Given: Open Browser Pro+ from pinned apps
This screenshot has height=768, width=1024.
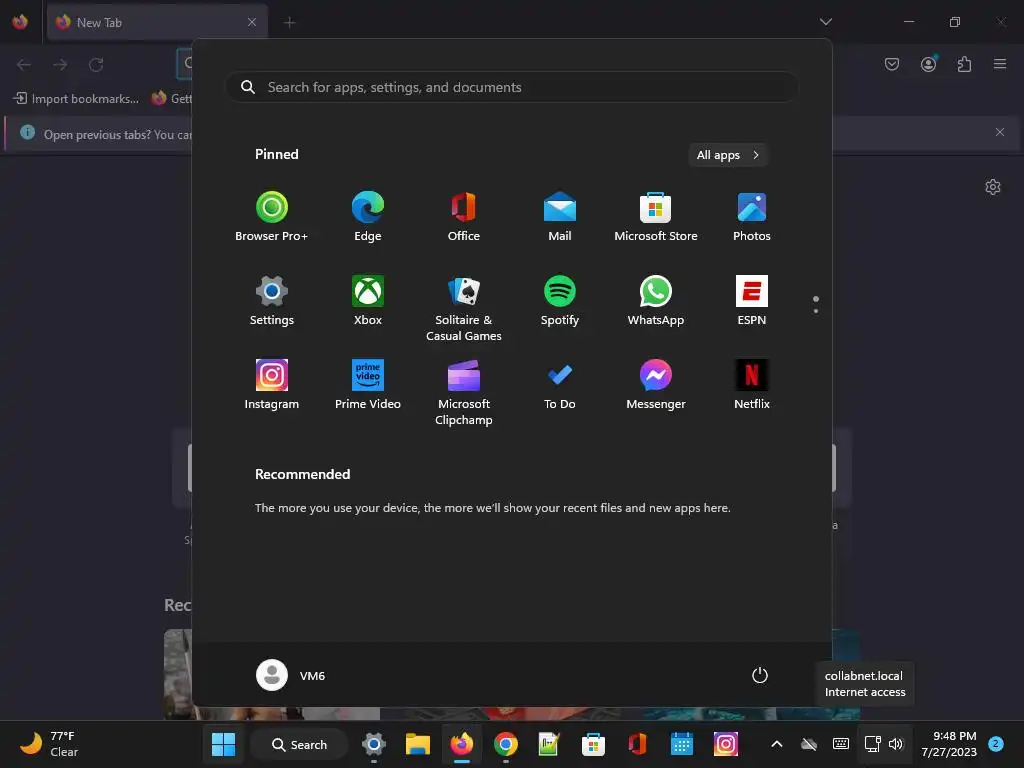Looking at the screenshot, I should point(272,217).
